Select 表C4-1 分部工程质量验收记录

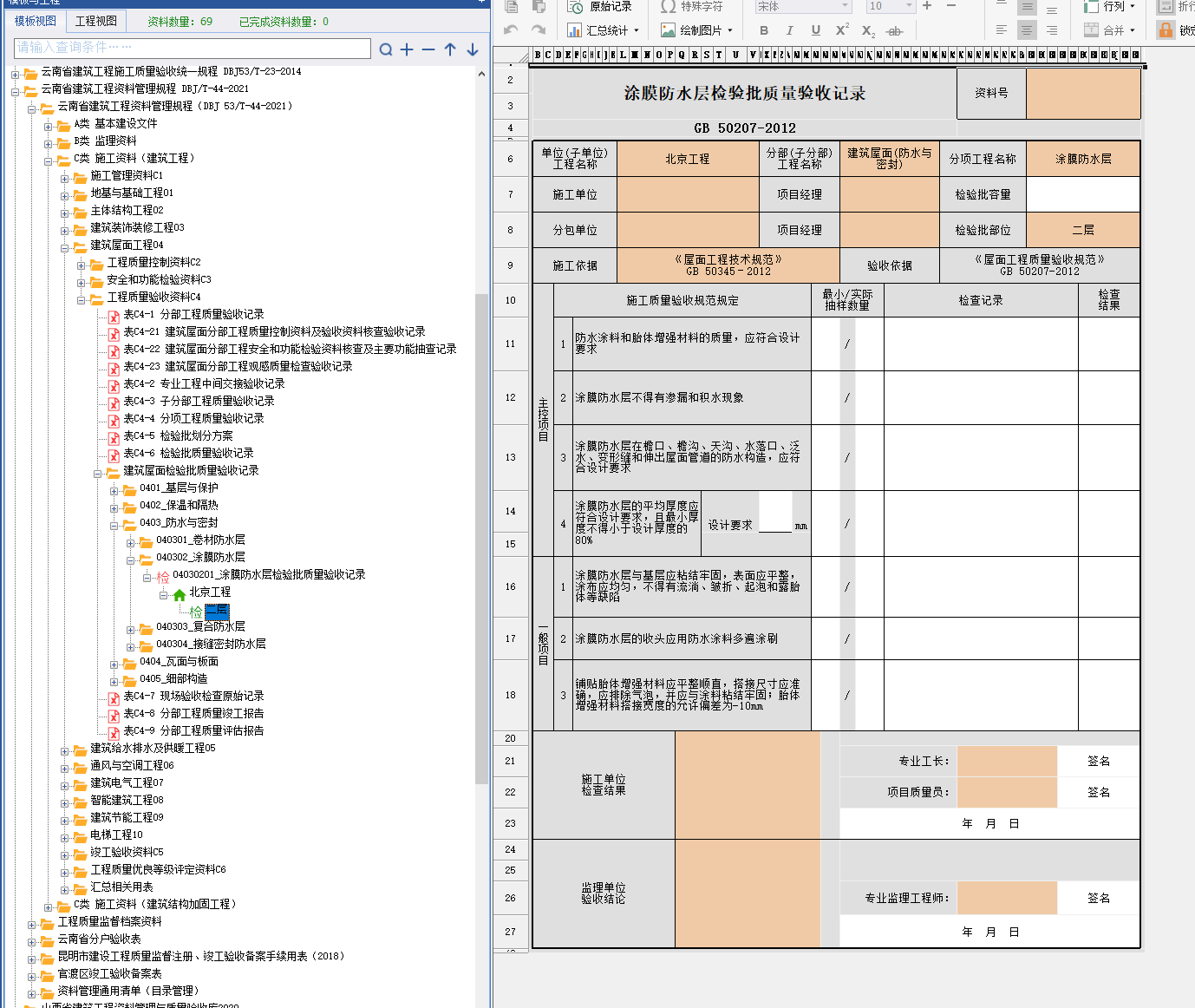[x=193, y=314]
